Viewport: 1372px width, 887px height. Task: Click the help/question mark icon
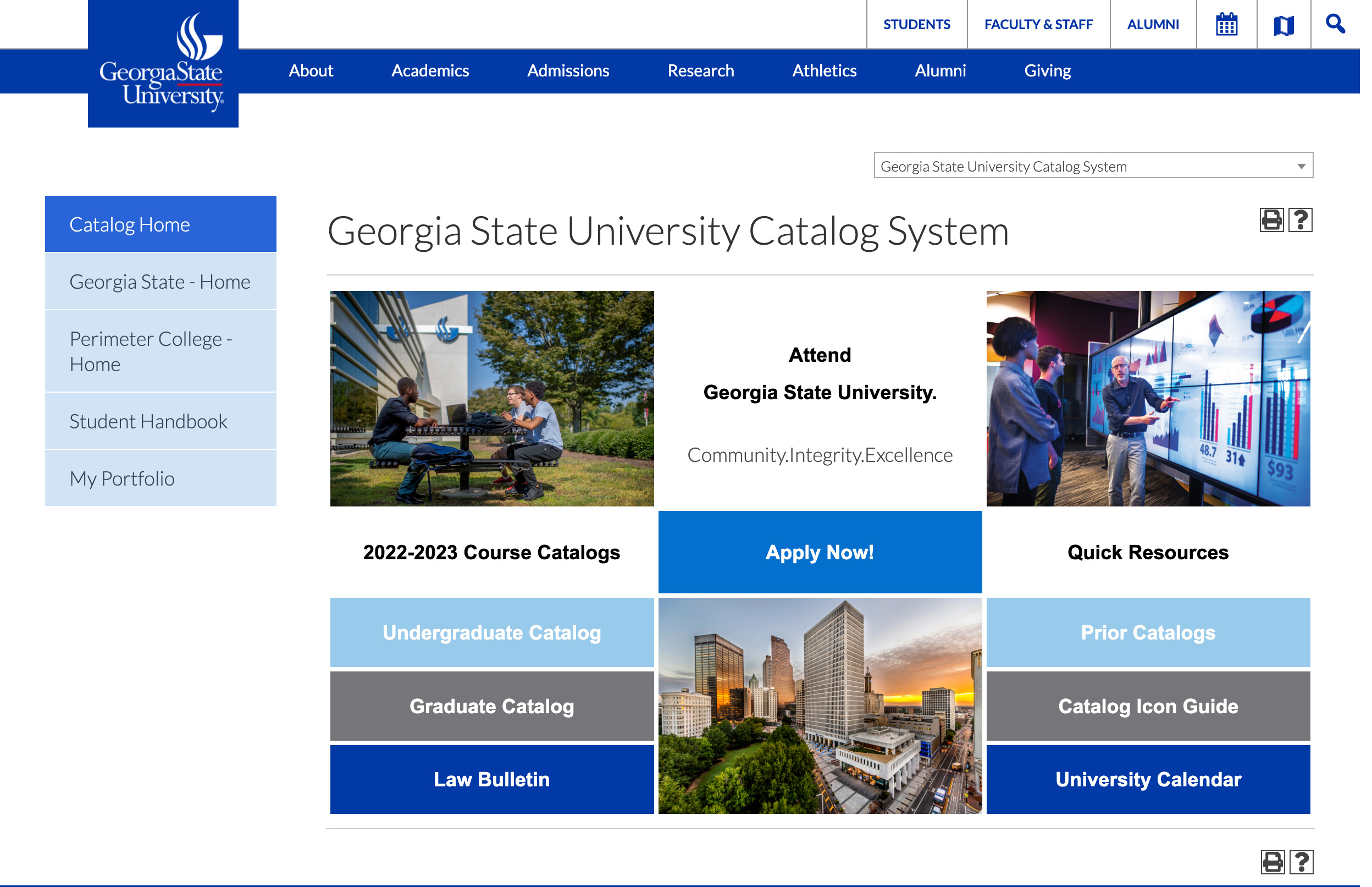1300,220
